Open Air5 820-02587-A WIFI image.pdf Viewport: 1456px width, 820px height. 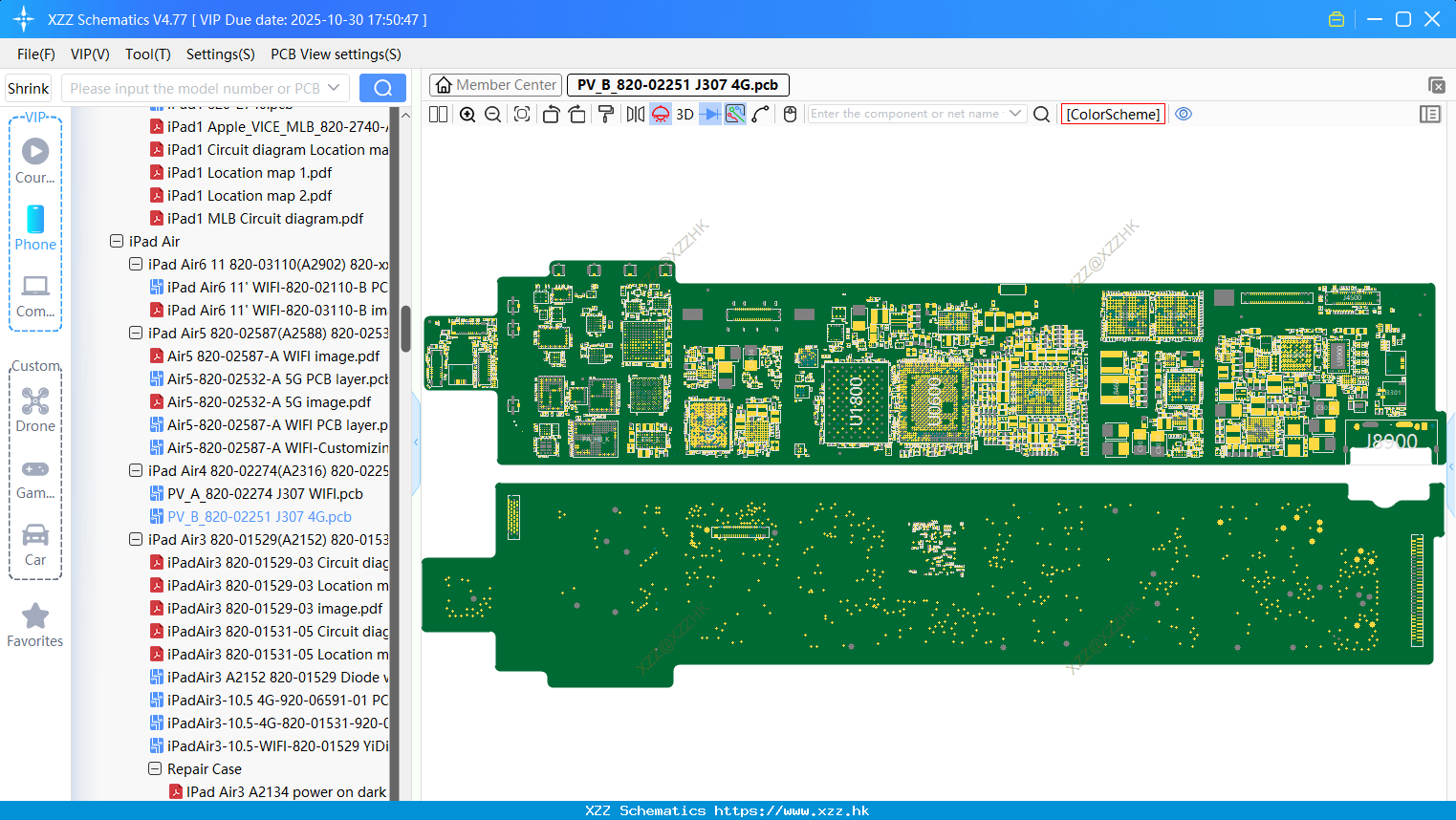[x=273, y=356]
